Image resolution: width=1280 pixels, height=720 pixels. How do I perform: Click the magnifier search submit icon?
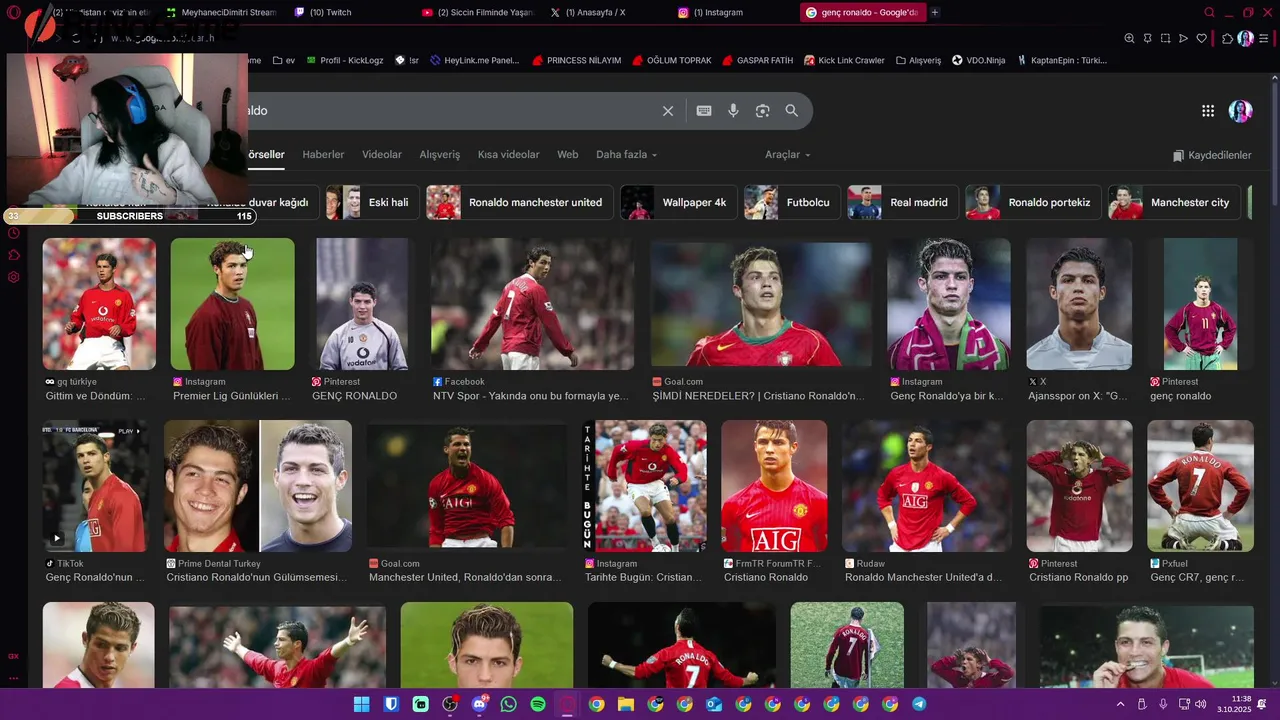tap(792, 111)
